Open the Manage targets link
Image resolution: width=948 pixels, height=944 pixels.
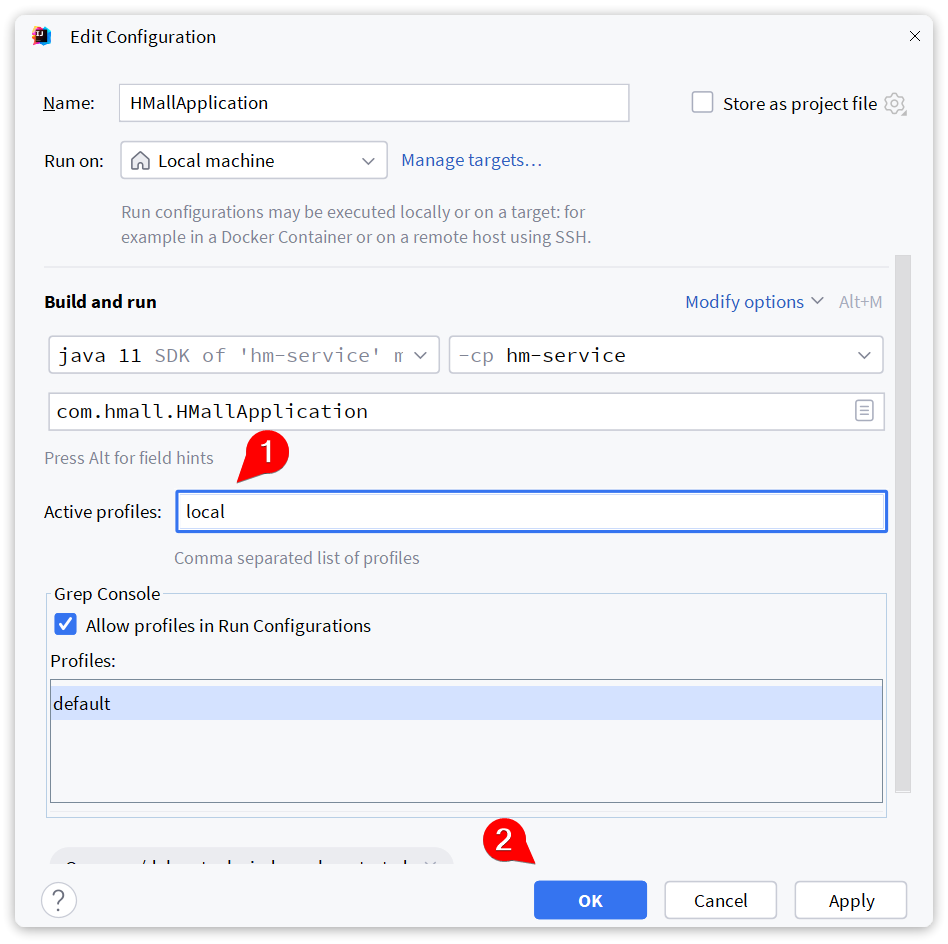coord(471,160)
